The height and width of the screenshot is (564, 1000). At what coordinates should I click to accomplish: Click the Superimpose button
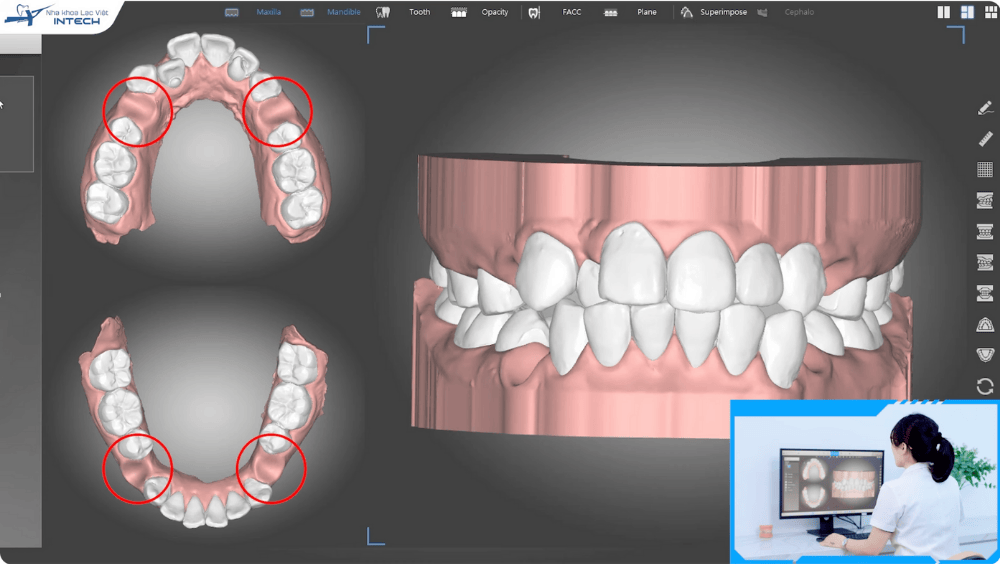coord(713,13)
